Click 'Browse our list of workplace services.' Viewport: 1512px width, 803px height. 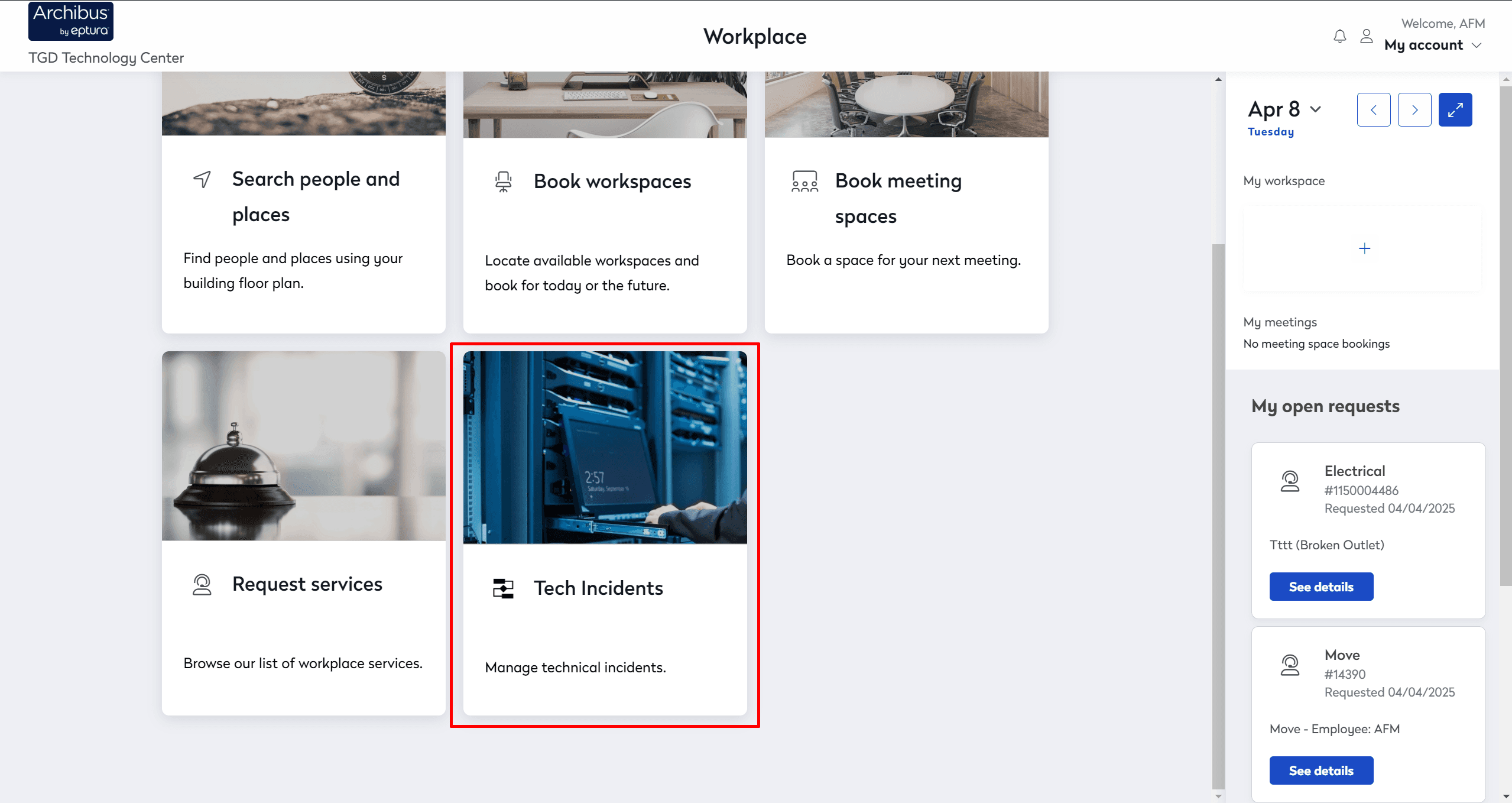(303, 663)
